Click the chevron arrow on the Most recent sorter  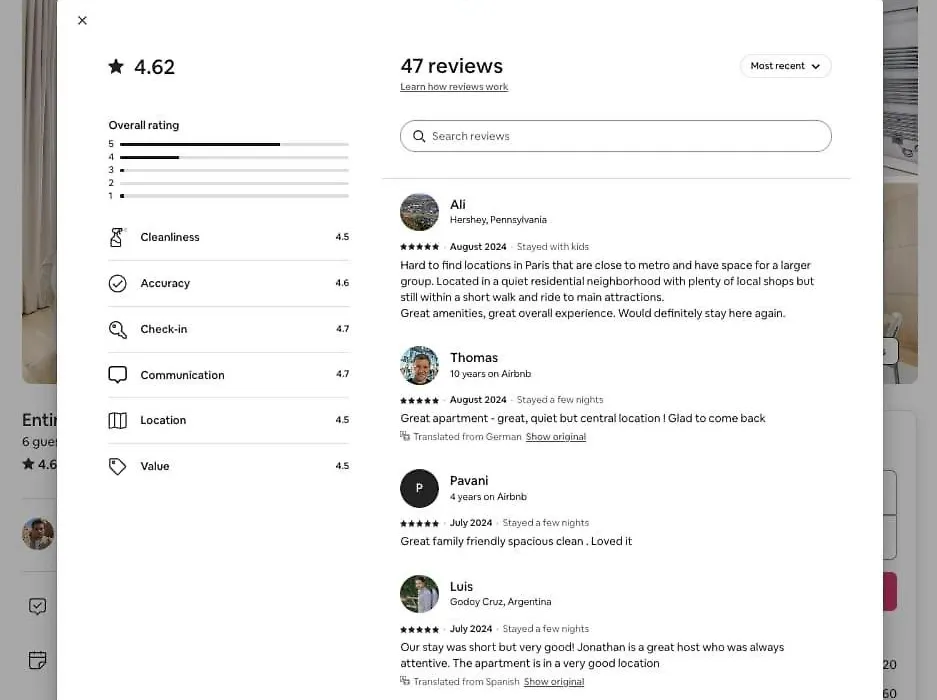(816, 66)
